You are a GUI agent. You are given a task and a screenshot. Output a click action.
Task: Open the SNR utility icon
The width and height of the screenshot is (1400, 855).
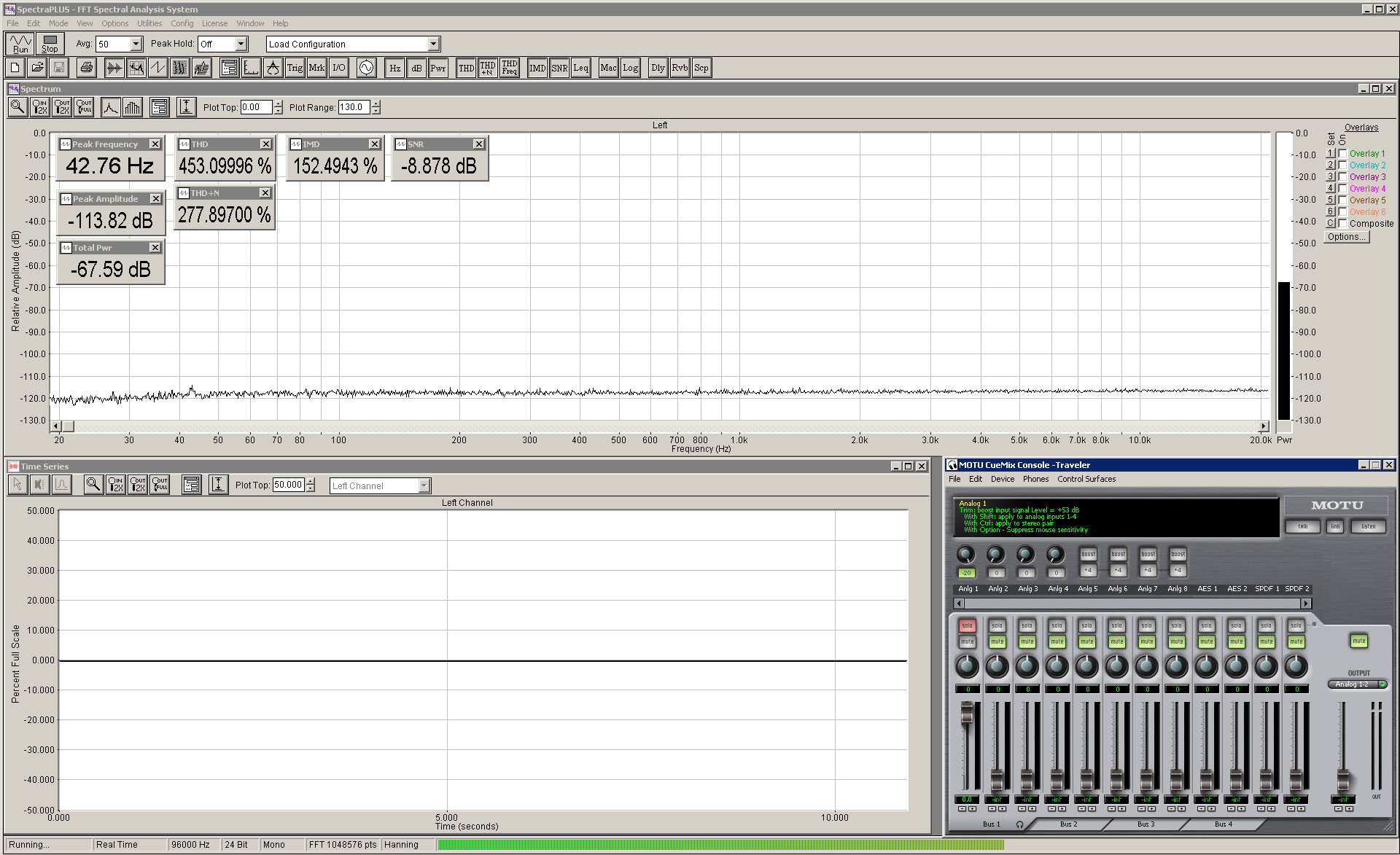[559, 68]
